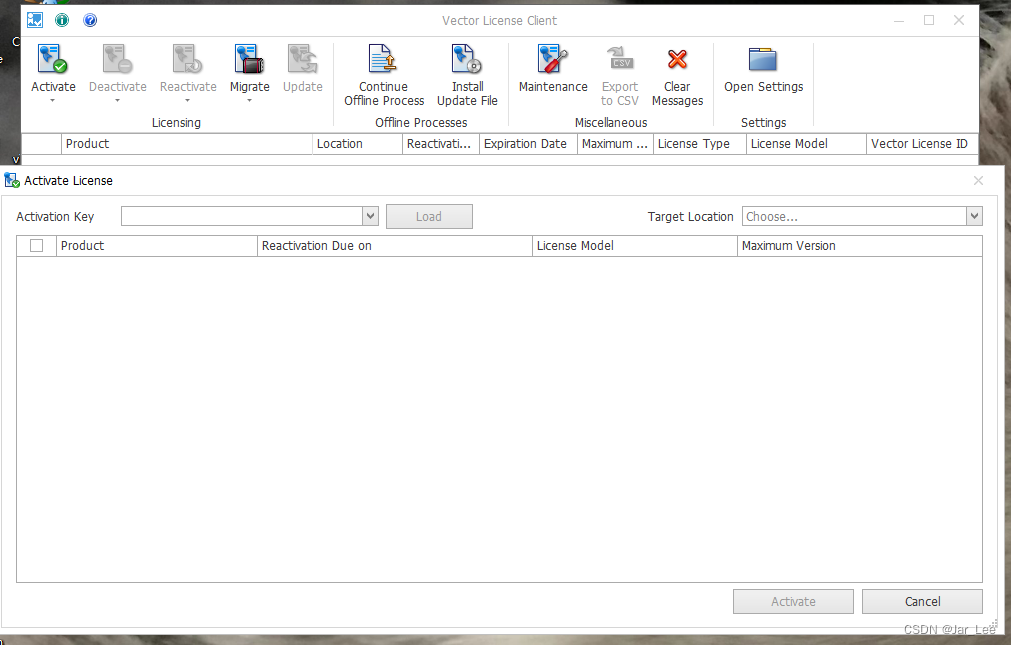Tick the select-all checkbox beside Product header
1011x645 pixels.
(x=37, y=246)
